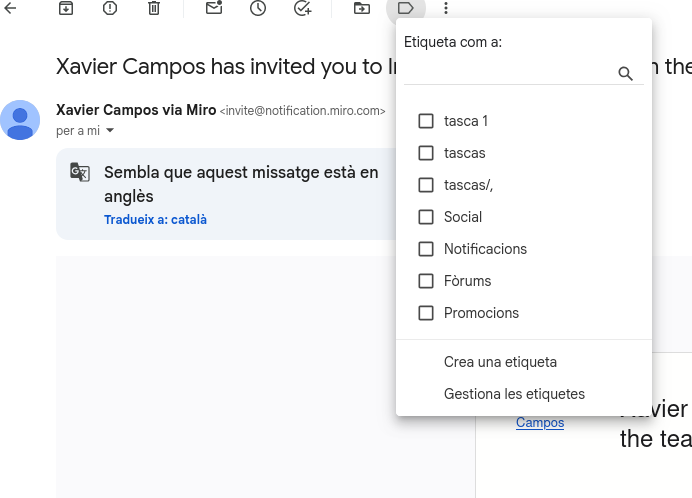Click the Labels tag icon
The width and height of the screenshot is (692, 498).
[405, 8]
